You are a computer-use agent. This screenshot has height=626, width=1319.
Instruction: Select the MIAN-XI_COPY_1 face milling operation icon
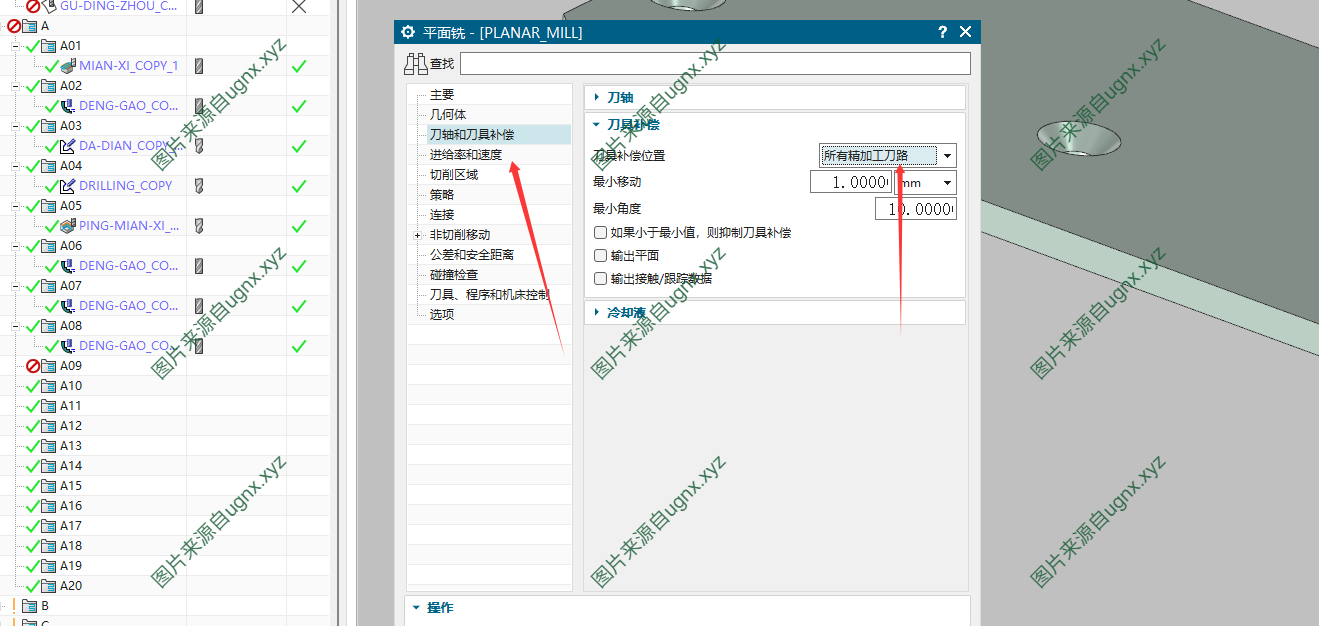tap(68, 65)
